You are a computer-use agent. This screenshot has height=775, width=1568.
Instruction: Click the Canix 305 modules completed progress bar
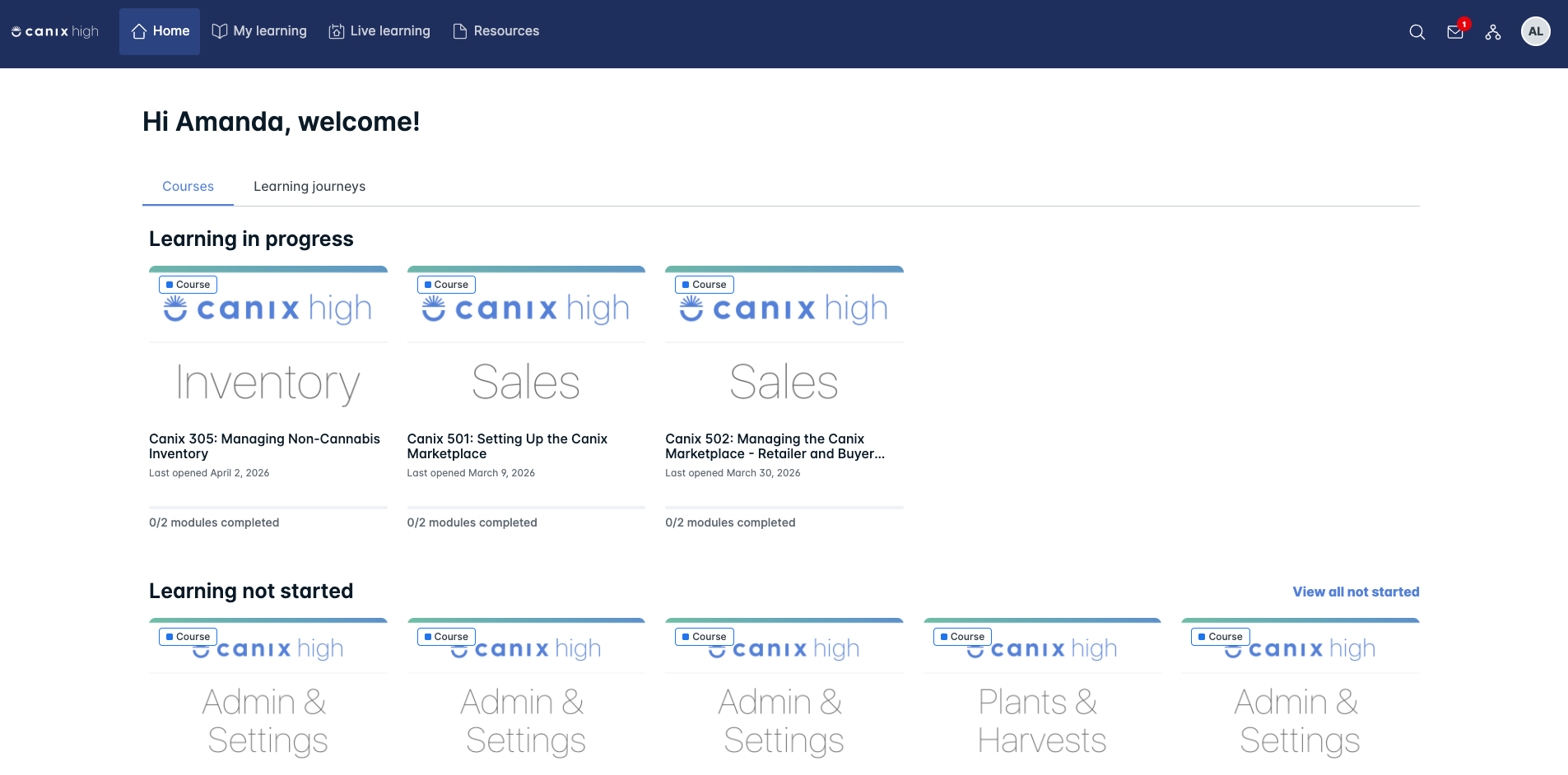268,508
